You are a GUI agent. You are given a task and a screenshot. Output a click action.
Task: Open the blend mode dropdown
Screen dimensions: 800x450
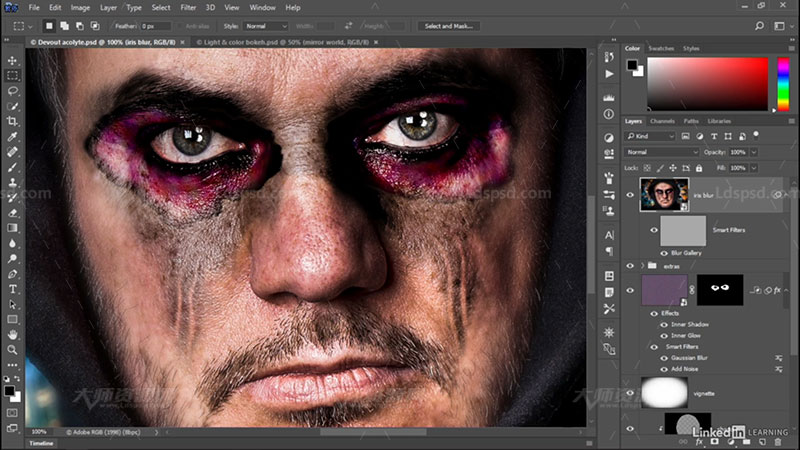(x=661, y=152)
